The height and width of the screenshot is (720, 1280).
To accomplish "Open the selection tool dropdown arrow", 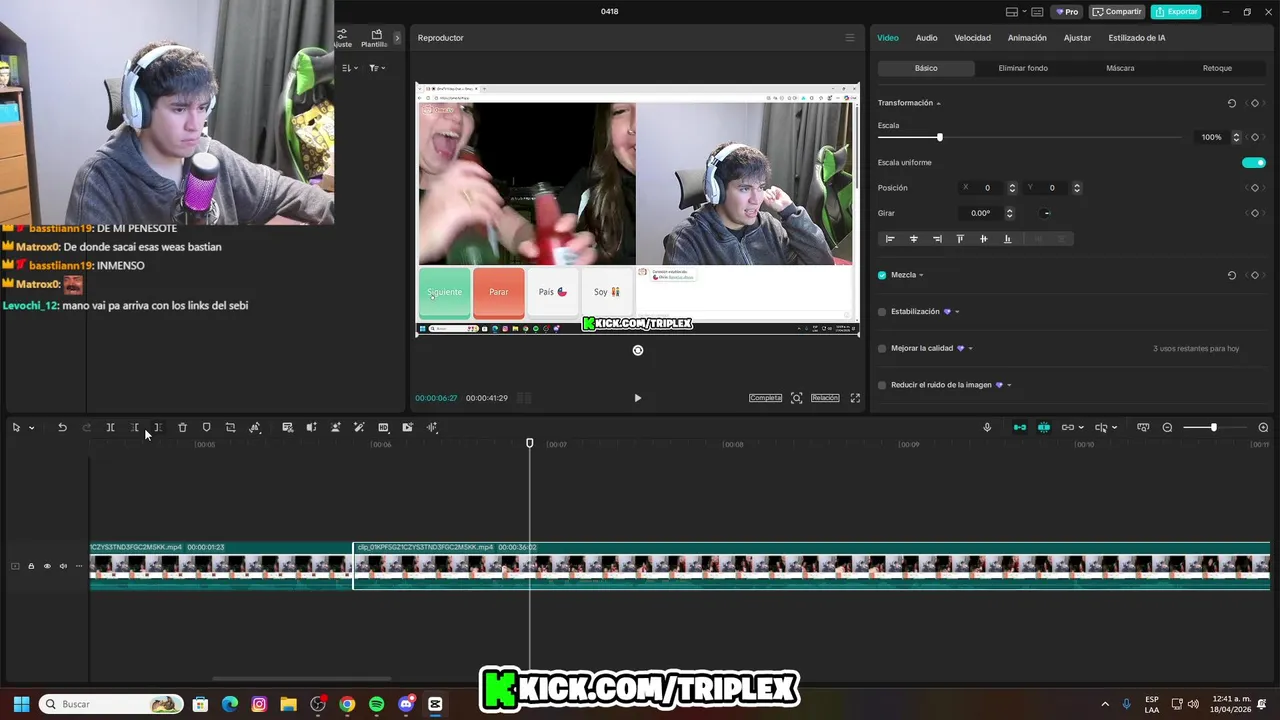I will (x=31, y=428).
